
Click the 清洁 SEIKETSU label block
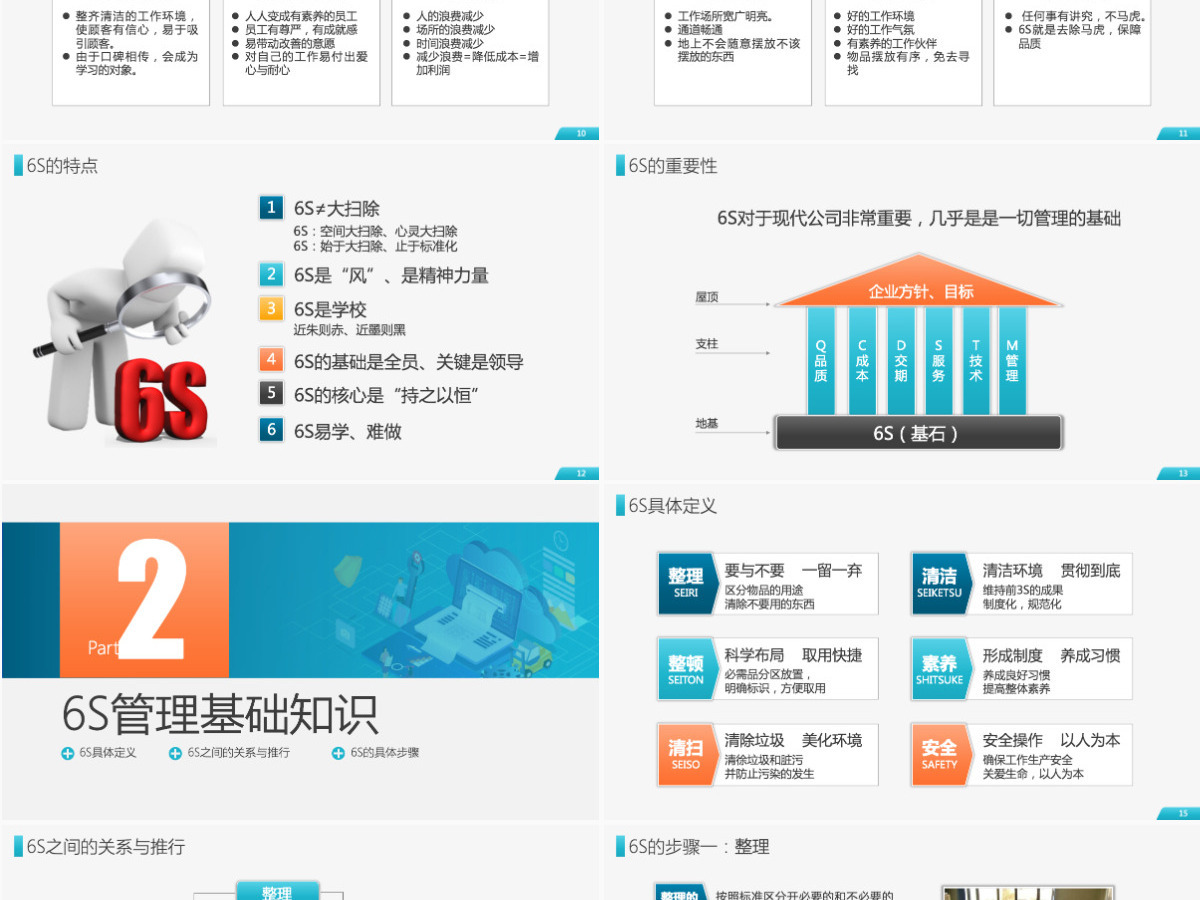940,583
